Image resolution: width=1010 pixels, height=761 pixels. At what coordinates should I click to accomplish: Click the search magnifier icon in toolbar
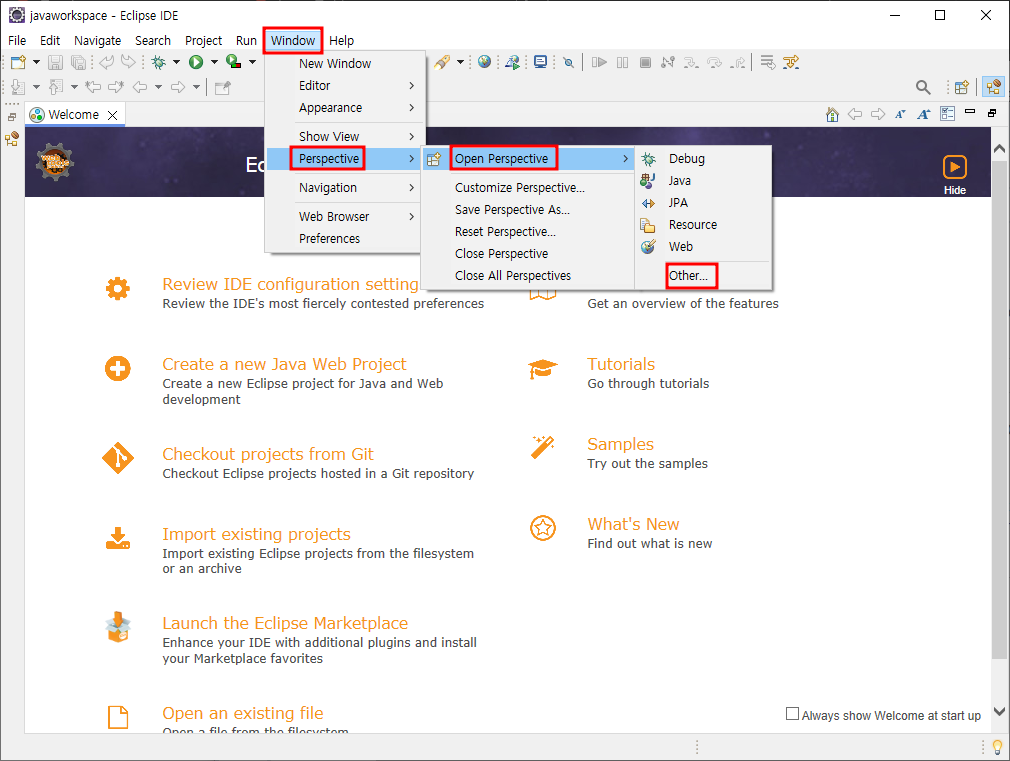(x=923, y=87)
